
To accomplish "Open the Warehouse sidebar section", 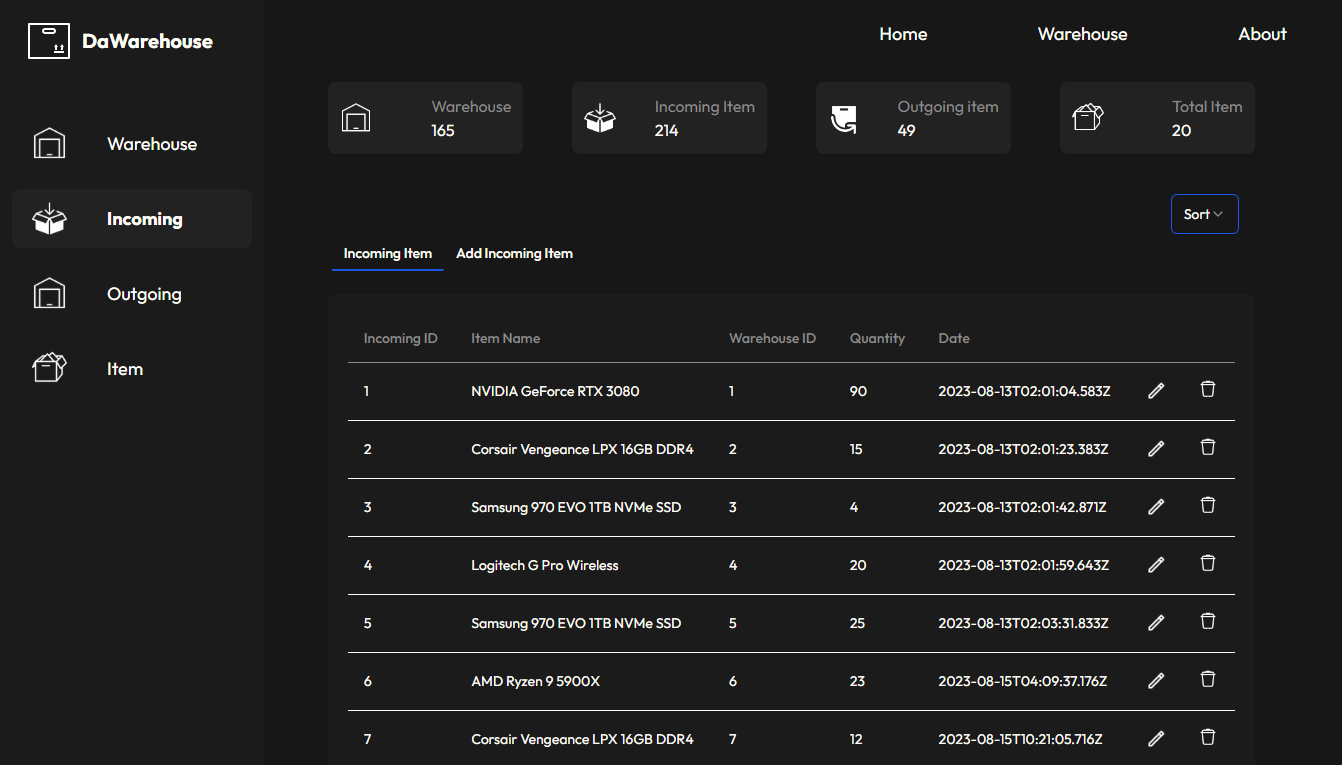I will pyautogui.click(x=151, y=144).
